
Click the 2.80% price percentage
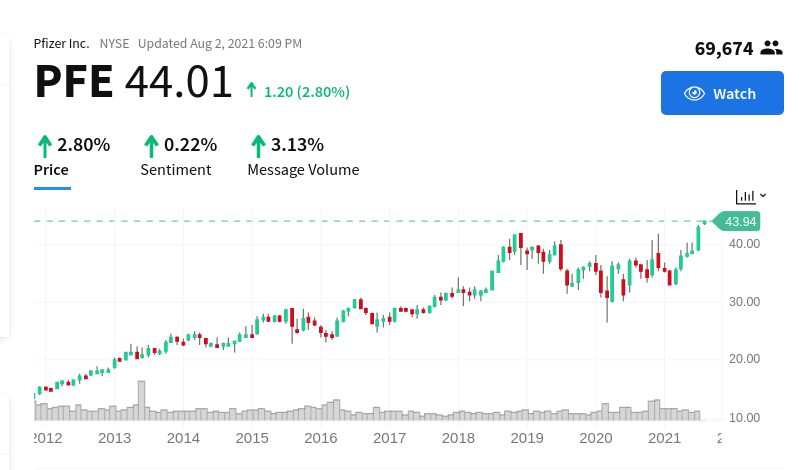point(84,145)
